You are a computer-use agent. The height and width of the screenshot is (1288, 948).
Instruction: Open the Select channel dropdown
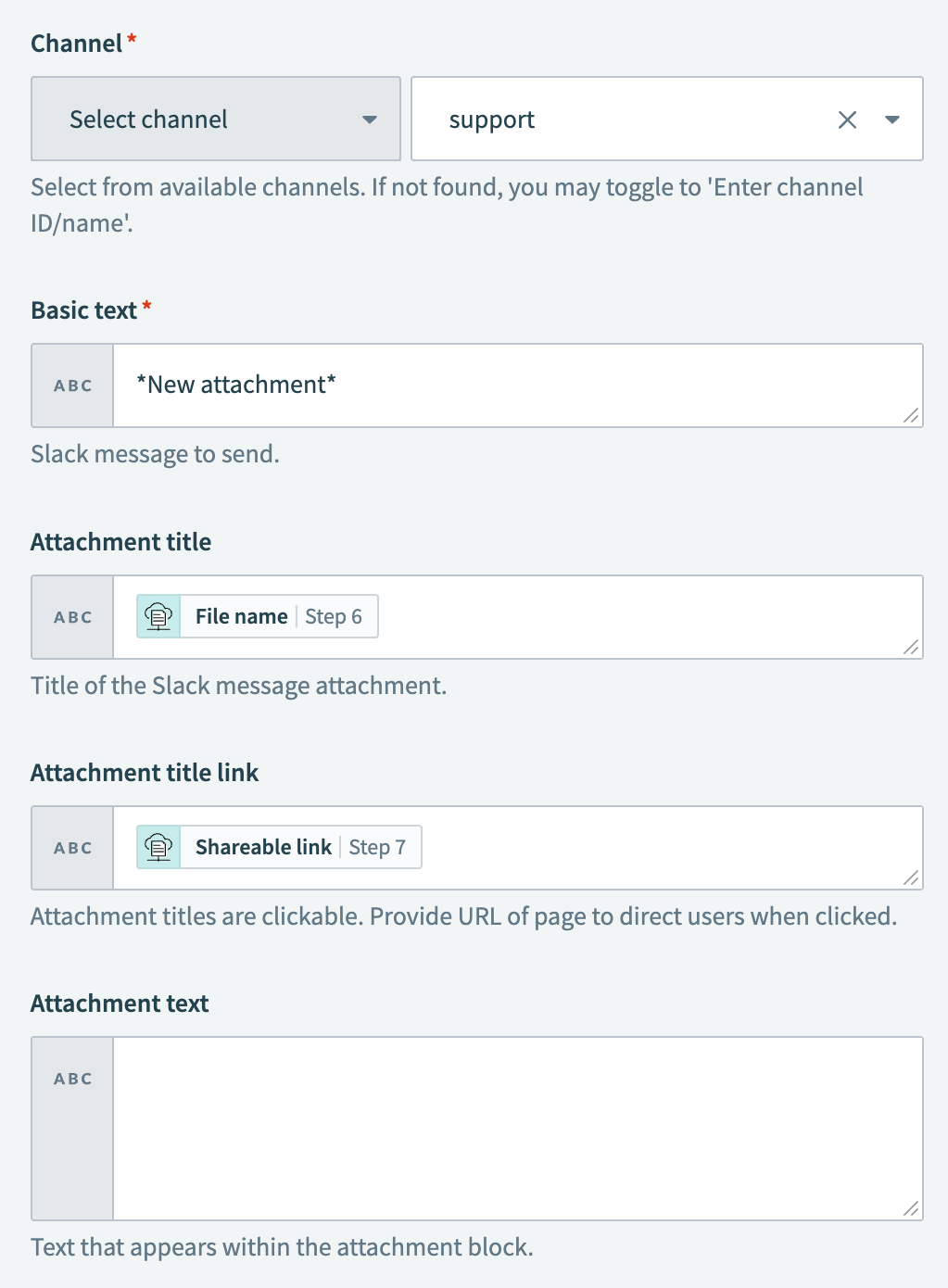click(x=215, y=119)
